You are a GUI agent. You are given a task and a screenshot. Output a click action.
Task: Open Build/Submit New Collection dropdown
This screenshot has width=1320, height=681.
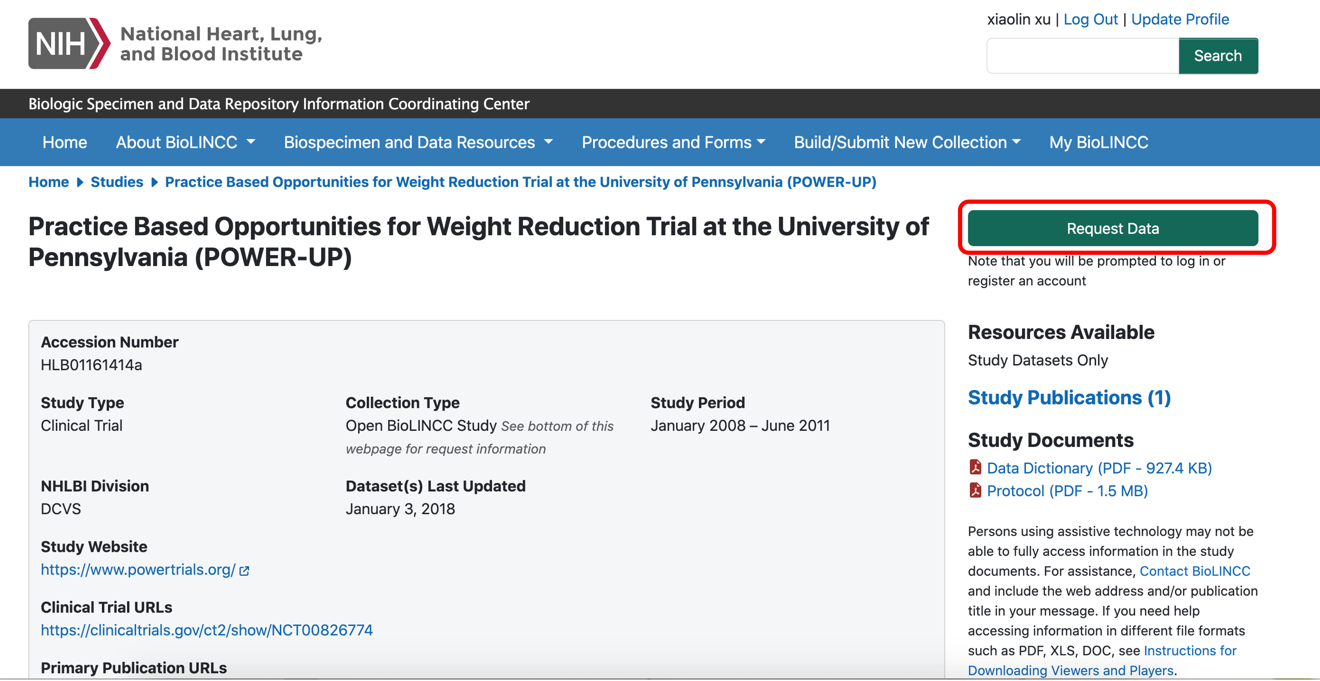pos(907,142)
